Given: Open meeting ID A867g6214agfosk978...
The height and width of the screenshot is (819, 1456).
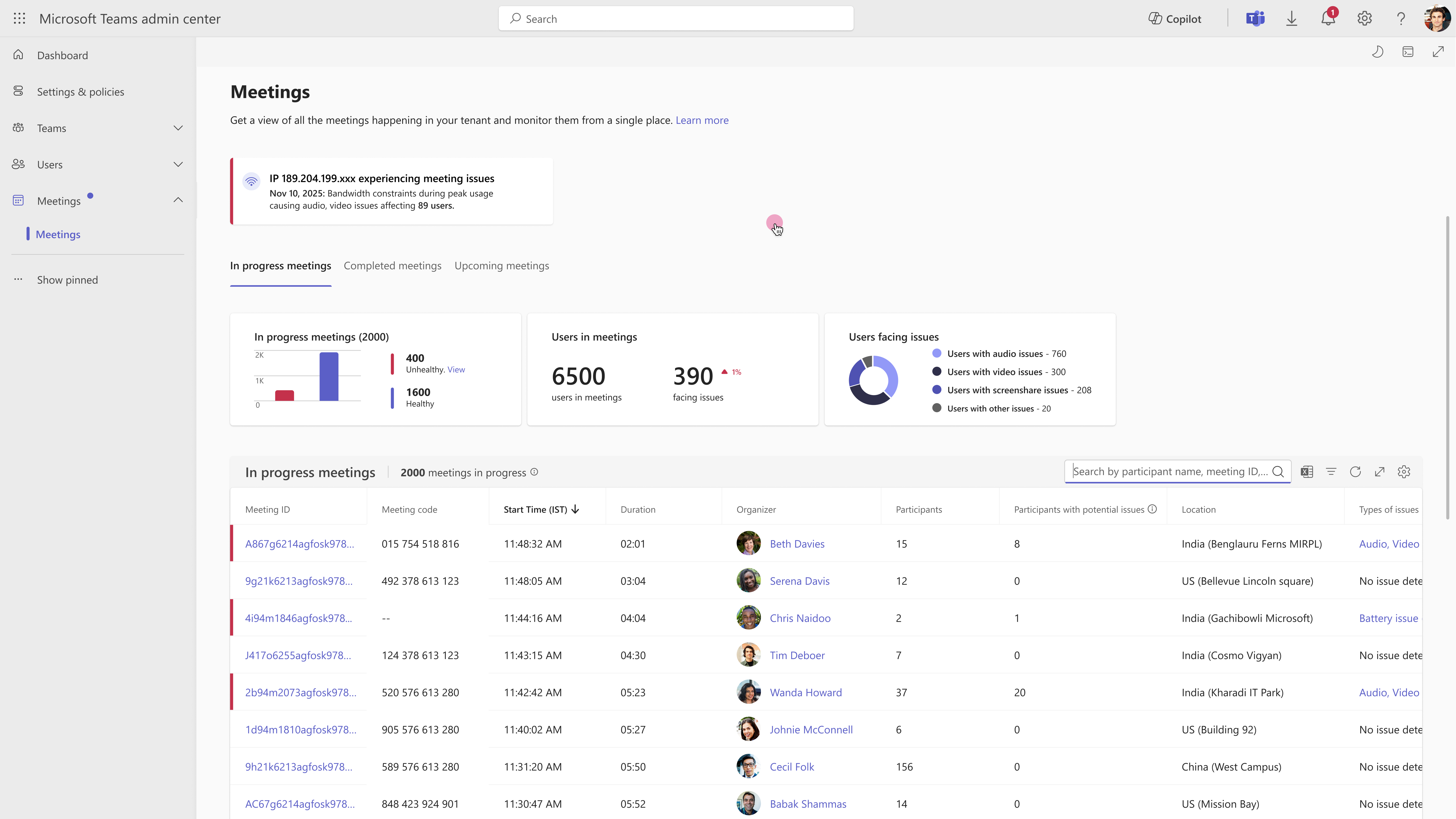Looking at the screenshot, I should click(300, 544).
